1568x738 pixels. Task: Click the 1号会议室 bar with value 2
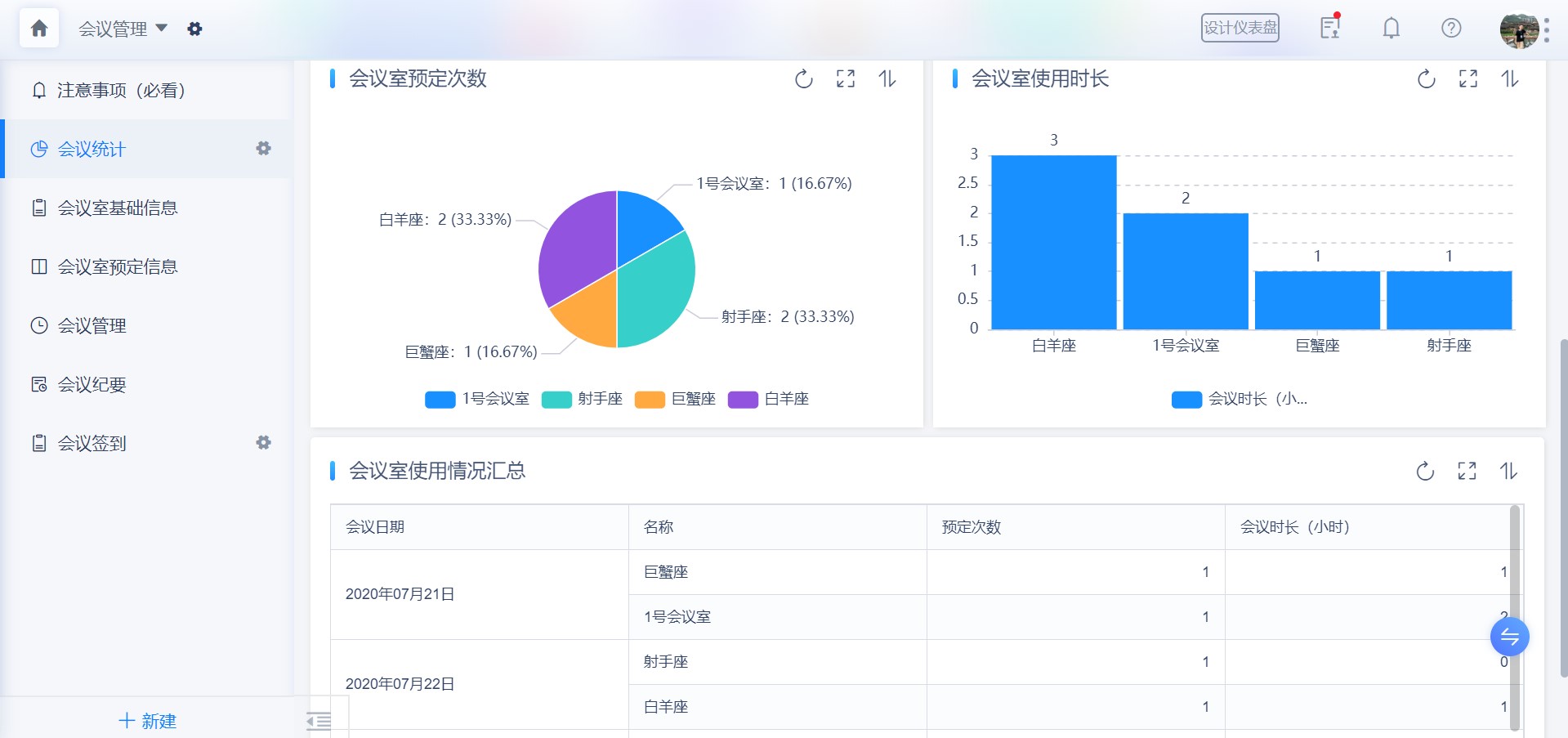click(1186, 271)
